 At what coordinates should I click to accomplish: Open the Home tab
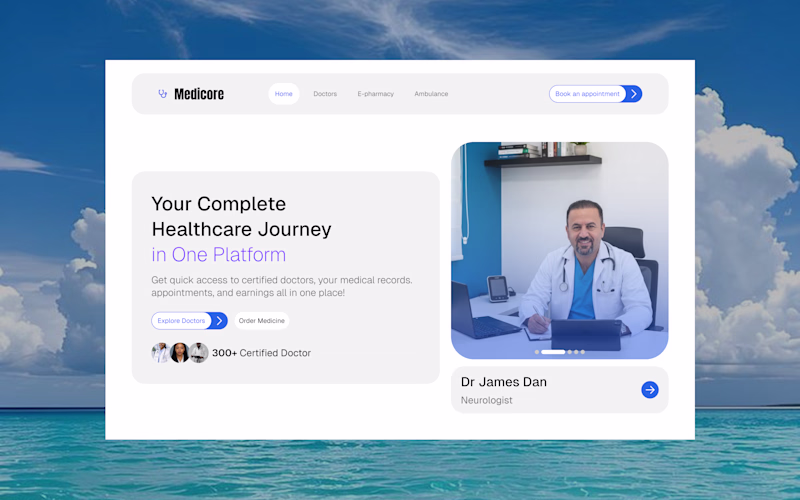[284, 94]
